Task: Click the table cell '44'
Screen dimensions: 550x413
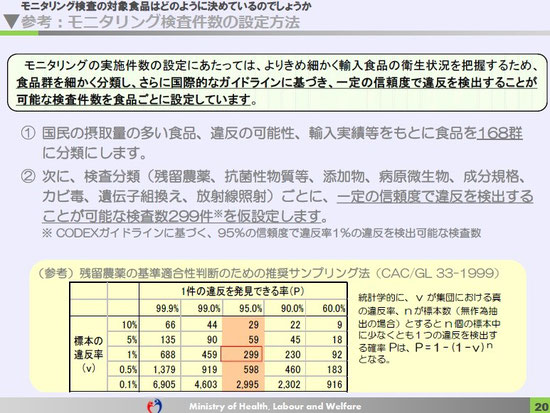Action: click(212, 325)
